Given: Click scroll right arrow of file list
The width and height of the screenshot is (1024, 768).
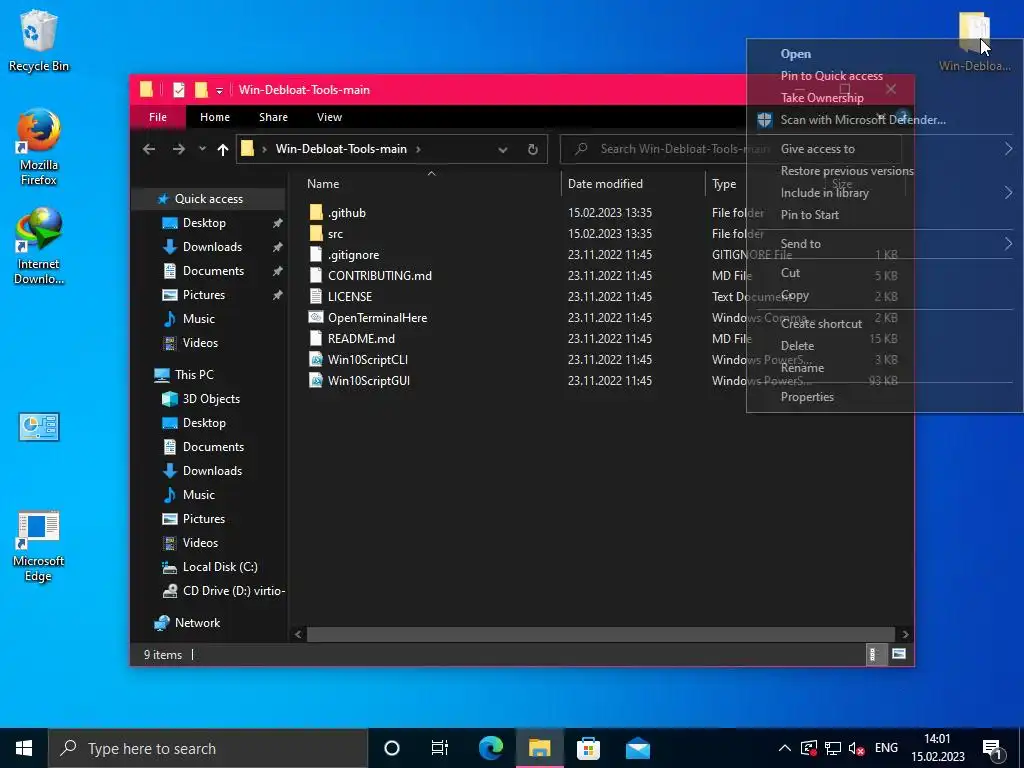Looking at the screenshot, I should (904, 634).
